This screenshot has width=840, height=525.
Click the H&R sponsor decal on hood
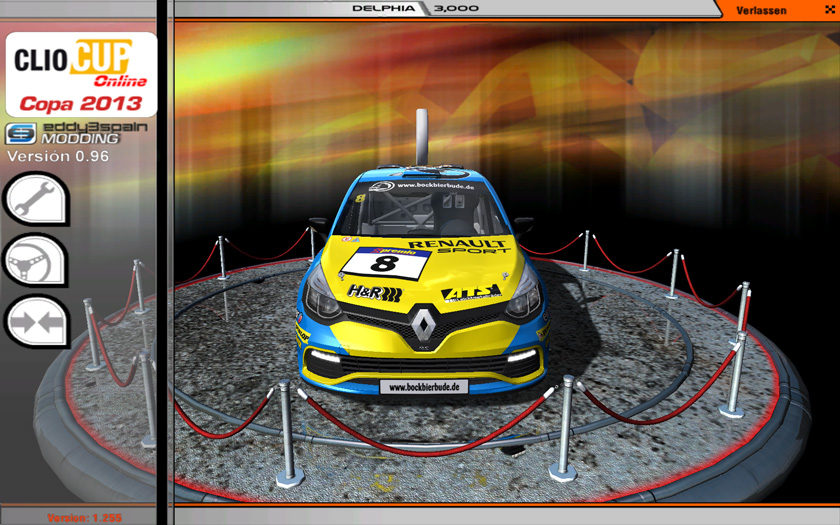(375, 293)
